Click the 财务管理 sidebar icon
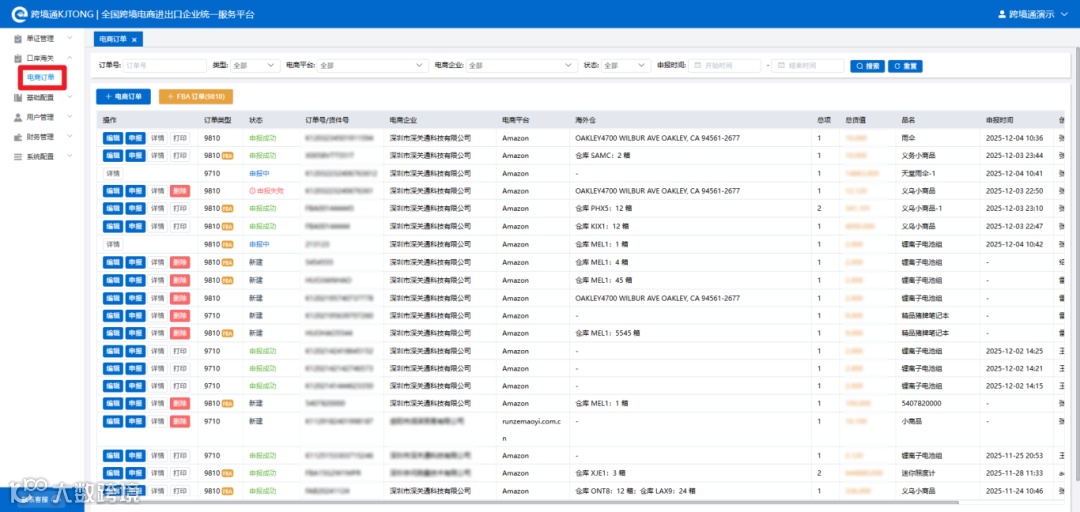Image resolution: width=1080 pixels, height=512 pixels. point(19,137)
